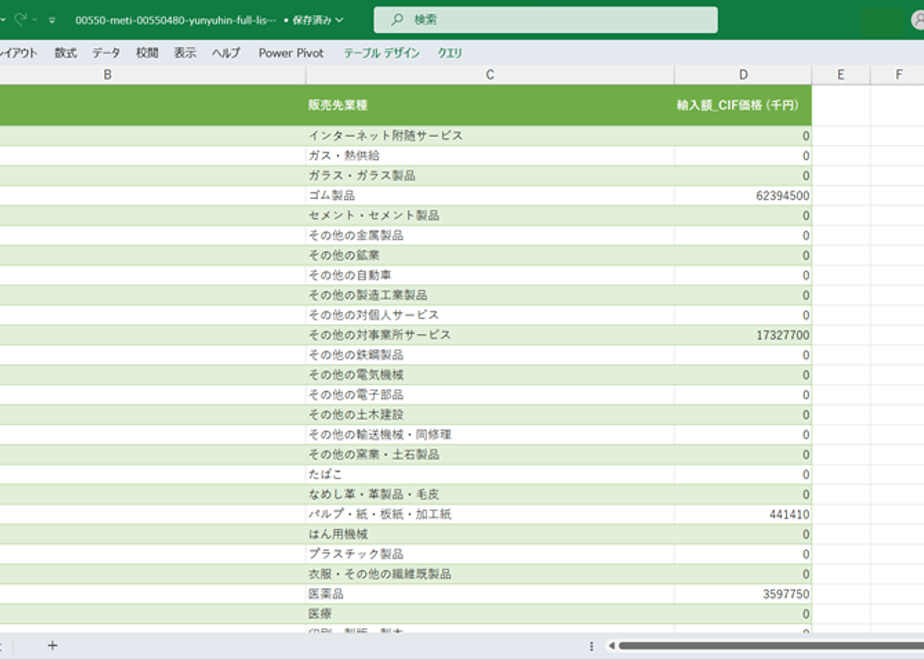Select the その他の電子部品 cell
924x660 pixels.
[x=490, y=395]
